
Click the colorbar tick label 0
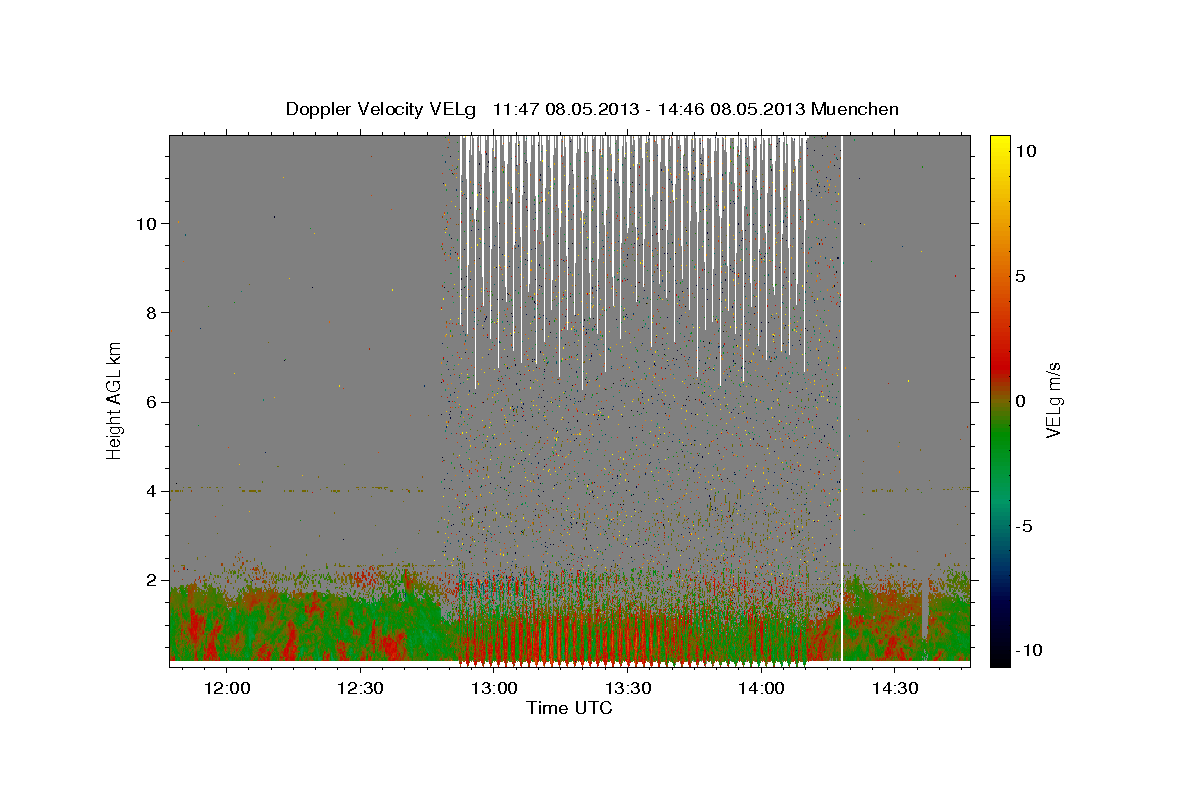tap(1019, 401)
